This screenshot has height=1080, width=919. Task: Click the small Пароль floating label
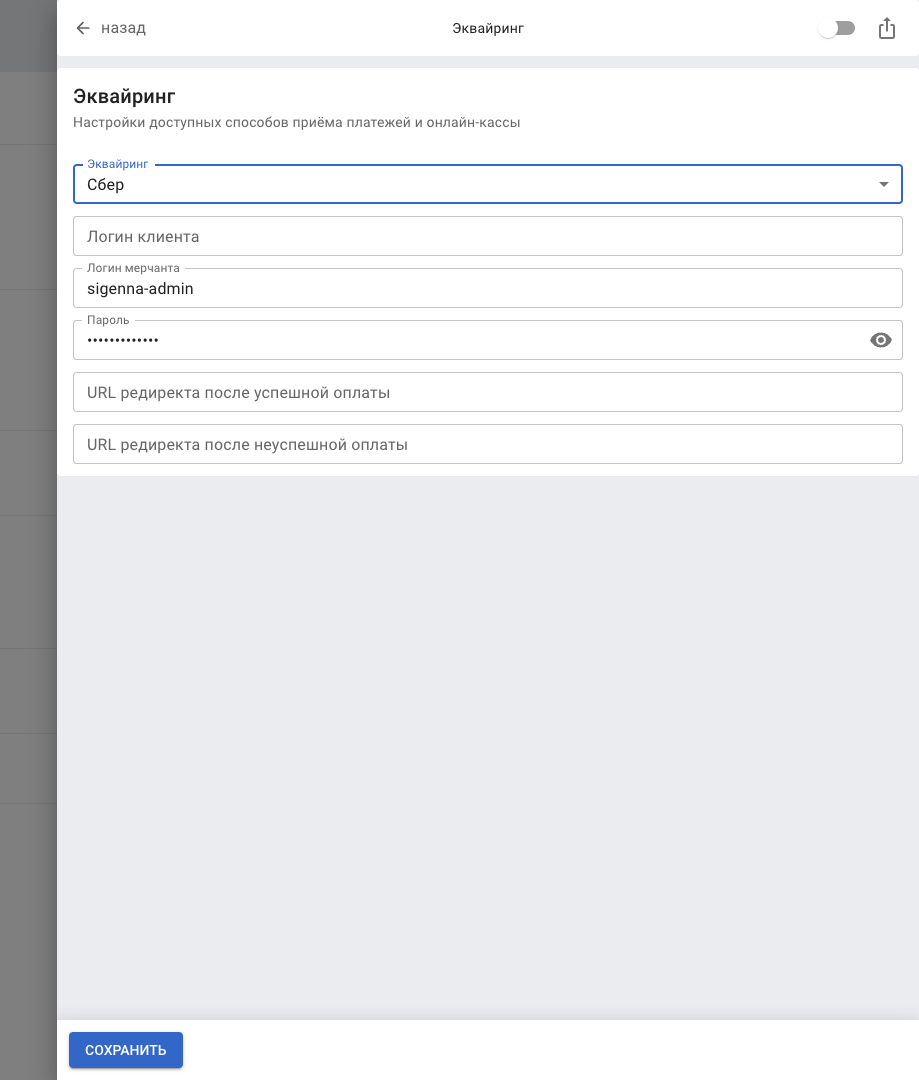tap(108, 321)
